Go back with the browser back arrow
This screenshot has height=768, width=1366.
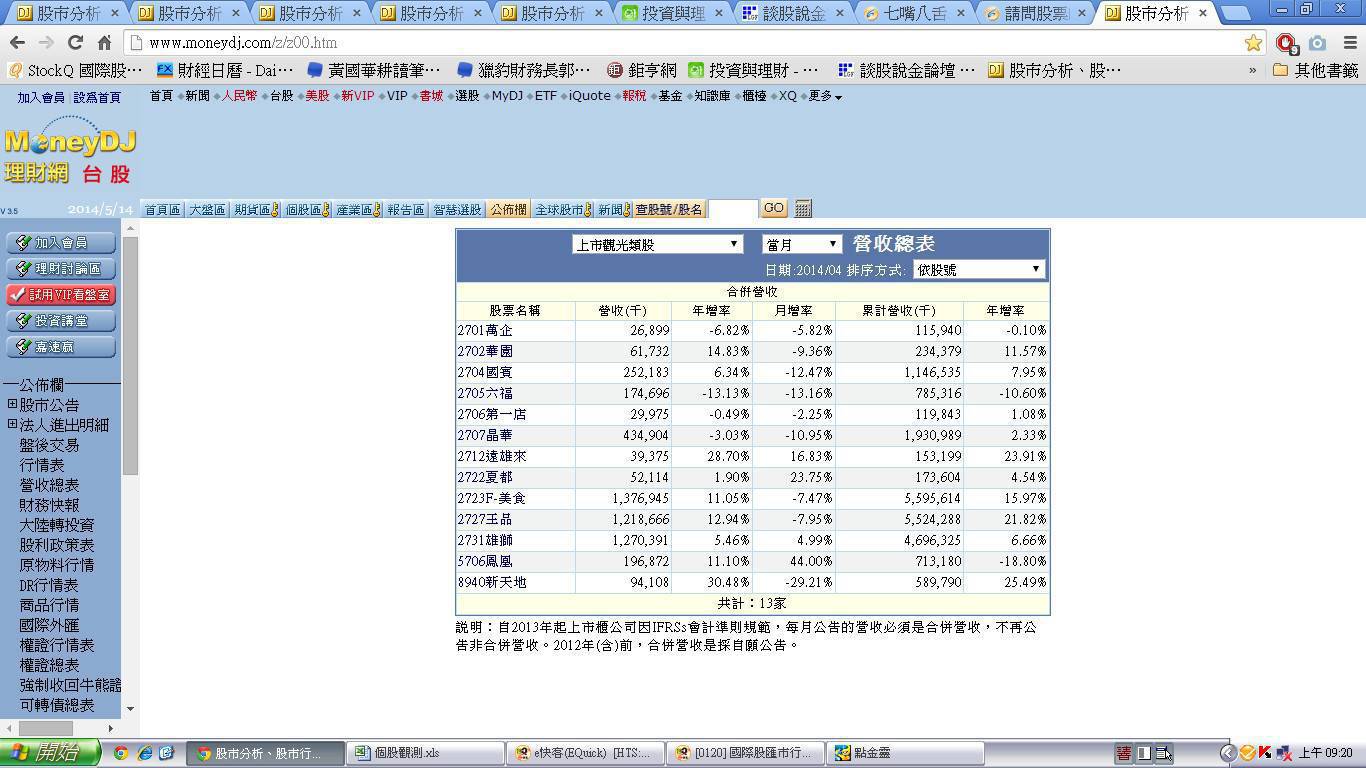click(x=17, y=43)
